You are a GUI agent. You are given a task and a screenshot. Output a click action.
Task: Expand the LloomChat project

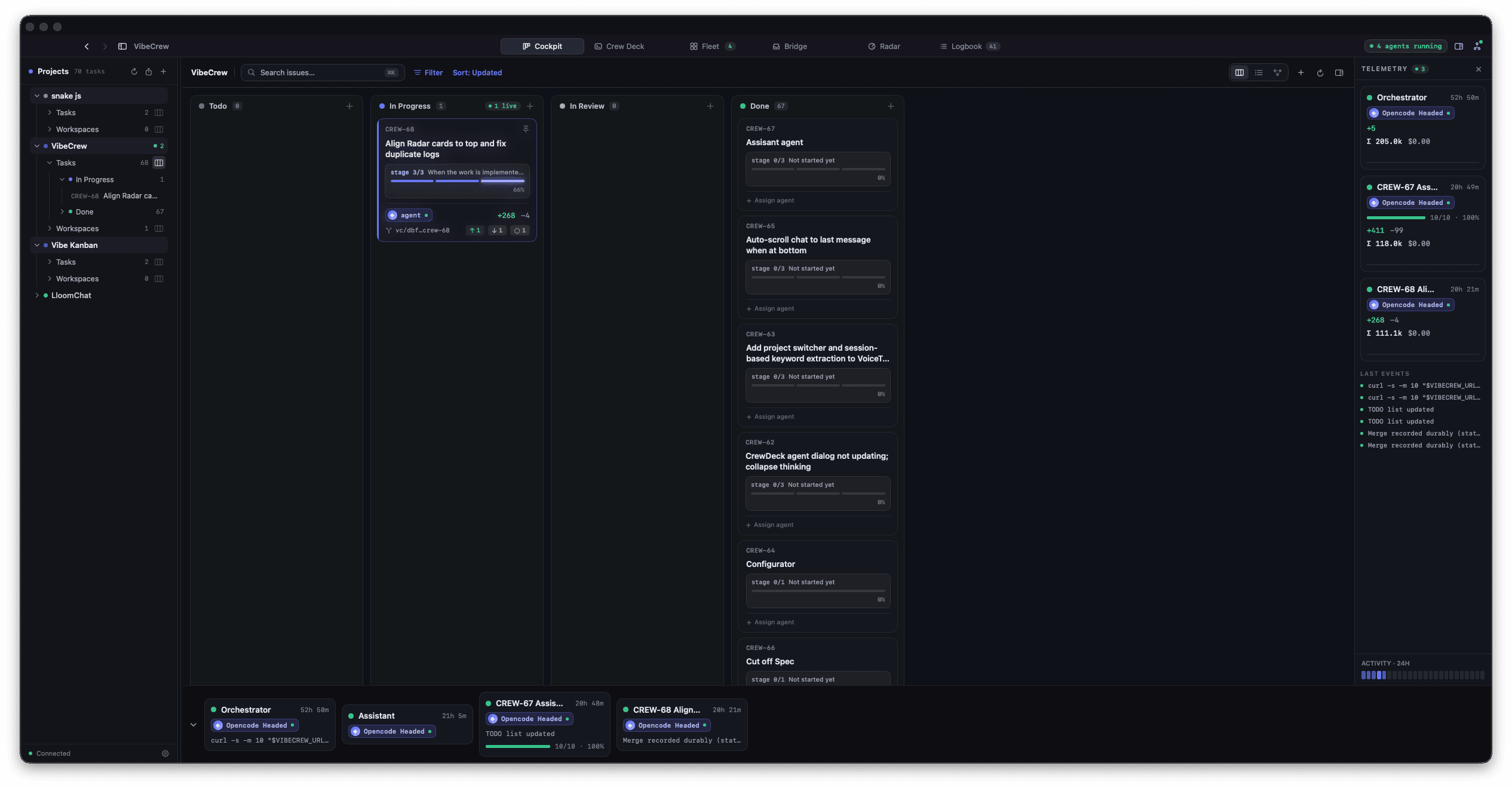(37, 295)
